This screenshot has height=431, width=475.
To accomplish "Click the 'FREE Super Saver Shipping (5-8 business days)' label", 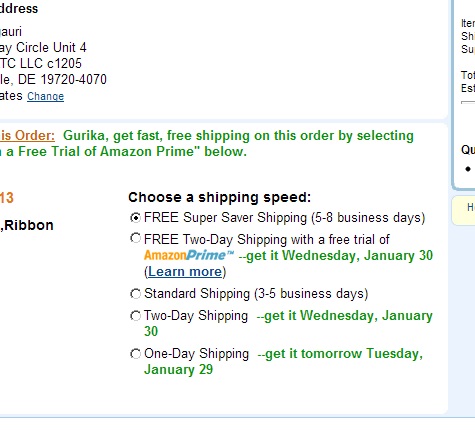I will click(285, 218).
